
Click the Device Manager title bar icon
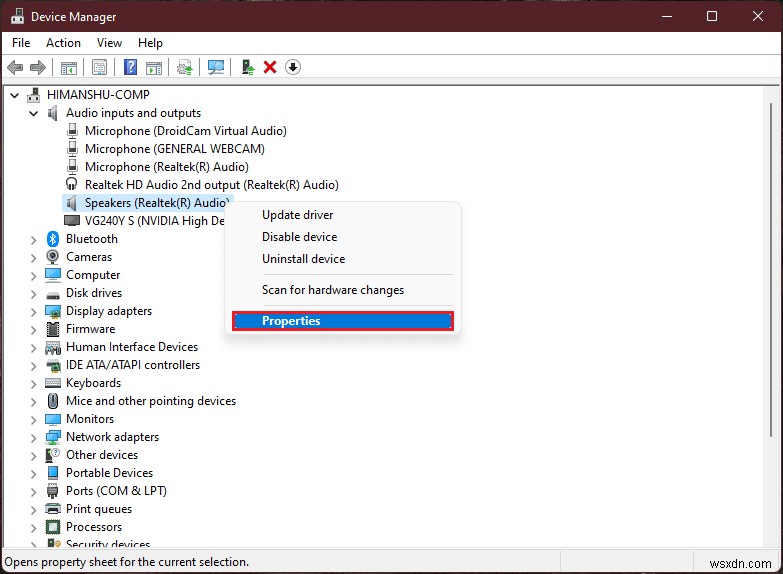(x=17, y=16)
